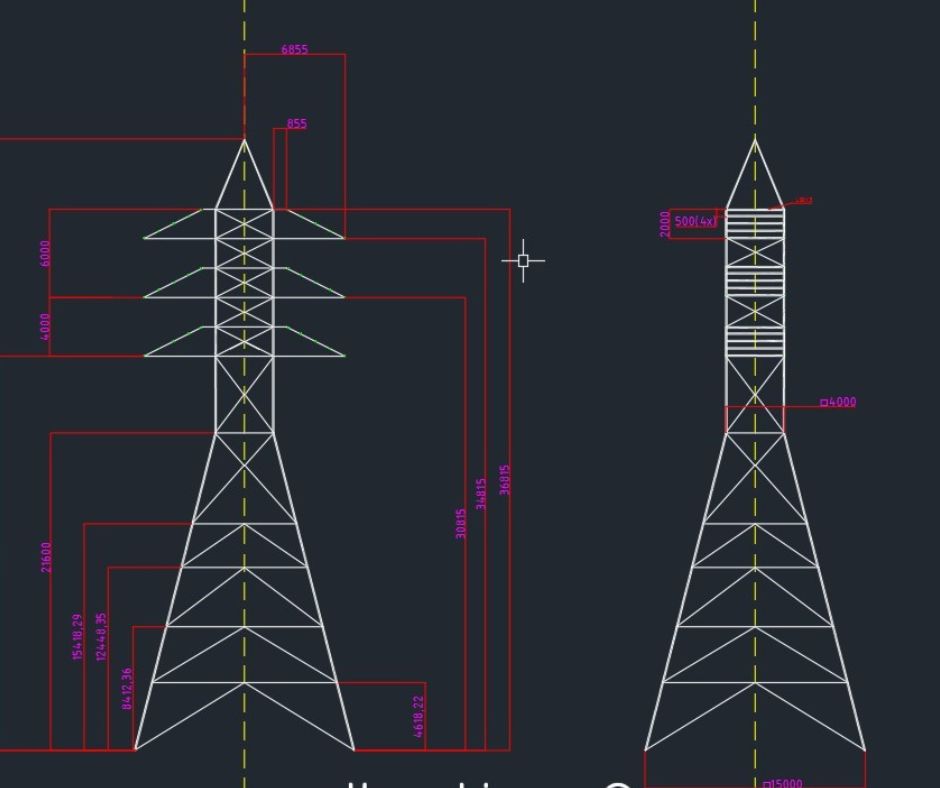Select the right tower's peak apex
This screenshot has height=788, width=940.
point(755,140)
